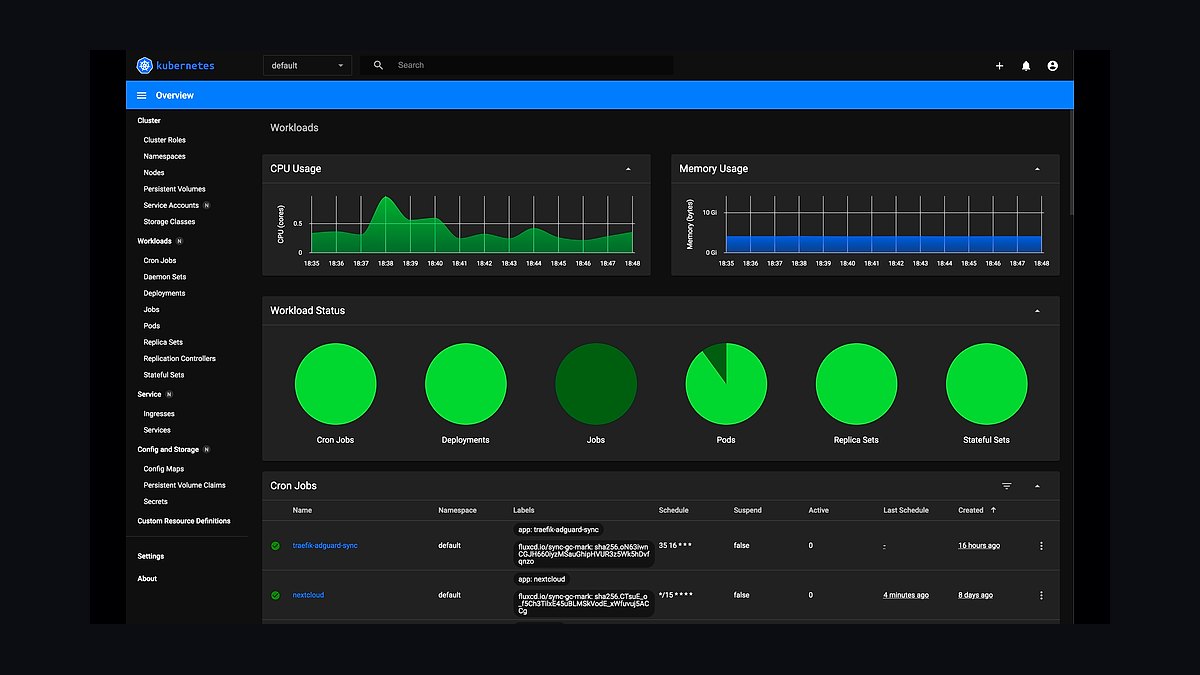
Task: Open Persistent Volumes in sidebar
Action: coord(174,189)
